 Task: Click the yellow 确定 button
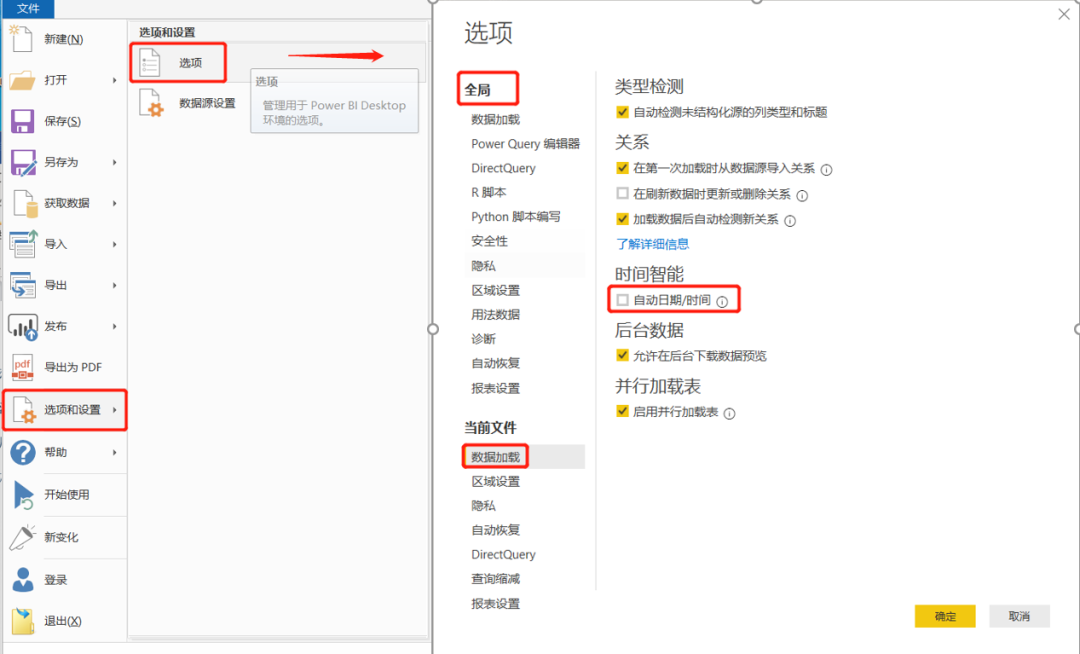pos(945,616)
